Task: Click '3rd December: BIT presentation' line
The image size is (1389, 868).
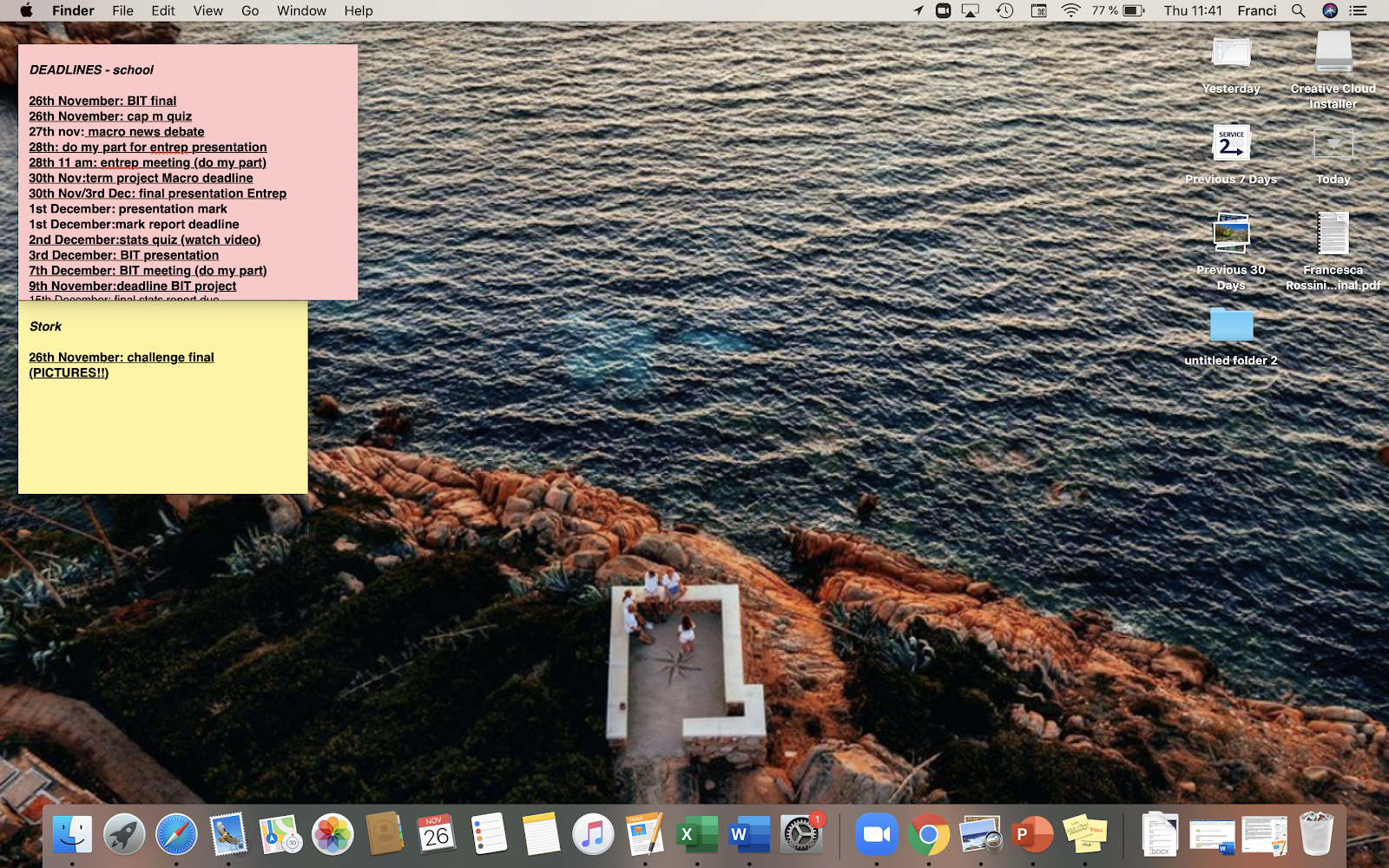Action: point(123,255)
